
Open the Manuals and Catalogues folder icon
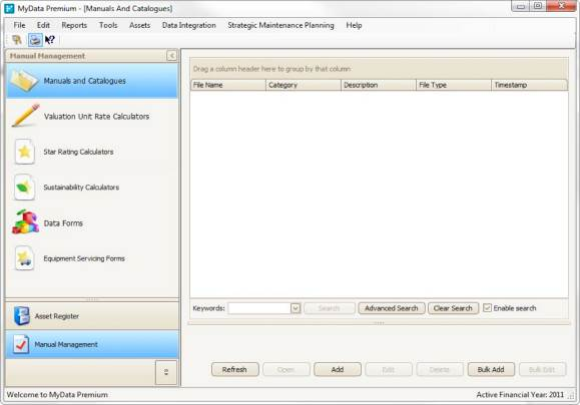coord(24,81)
